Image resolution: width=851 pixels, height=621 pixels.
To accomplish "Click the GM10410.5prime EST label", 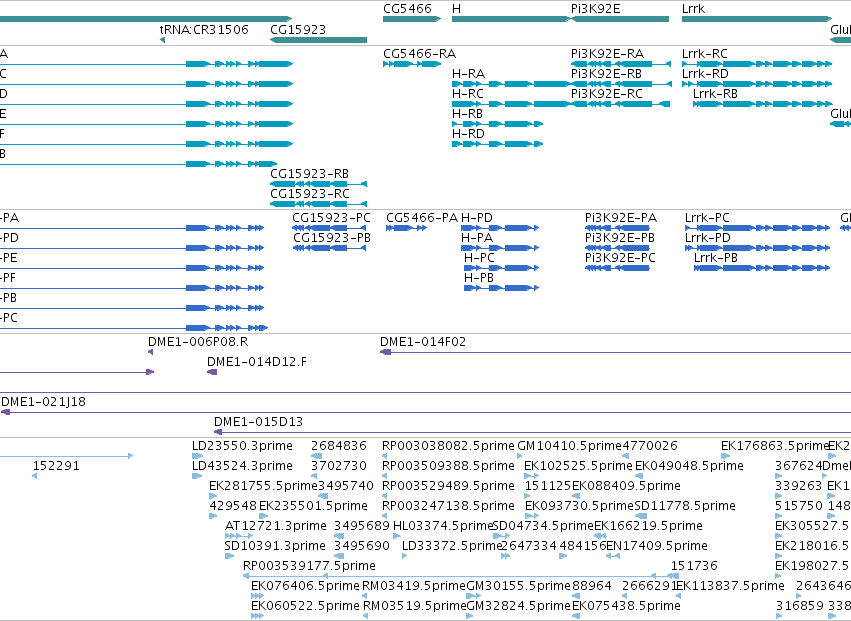I will click(x=569, y=446).
